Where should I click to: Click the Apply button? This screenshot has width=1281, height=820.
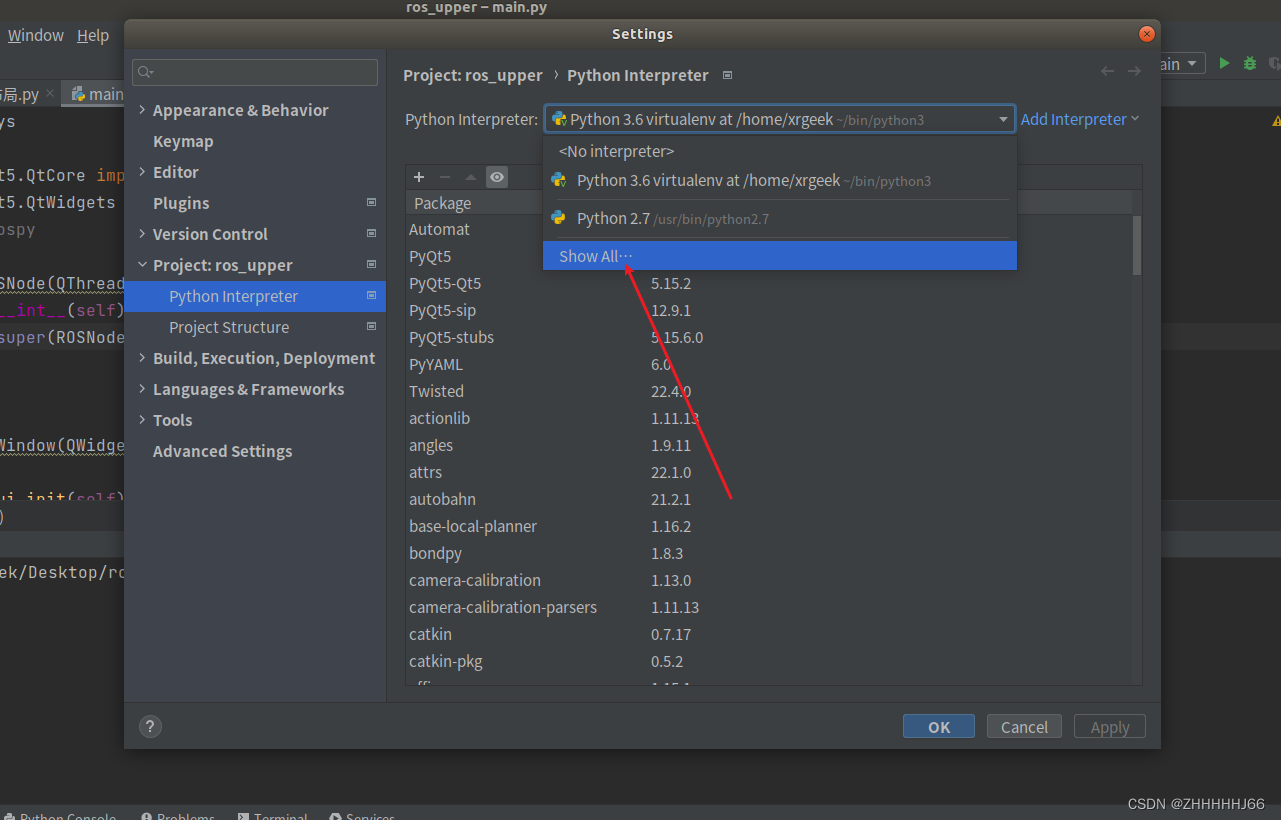(x=1110, y=727)
